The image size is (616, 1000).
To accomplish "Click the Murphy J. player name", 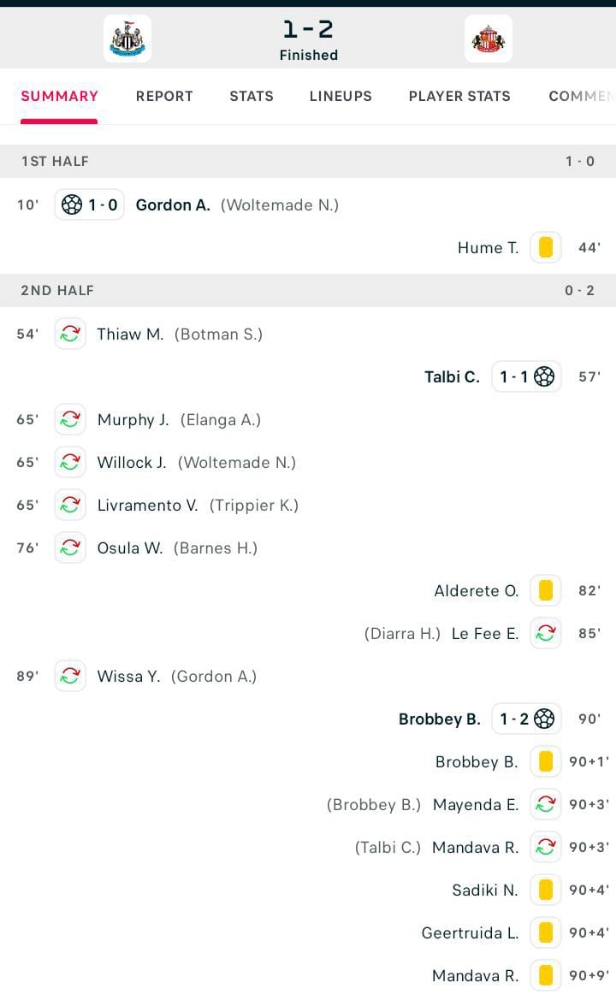I will (x=133, y=420).
